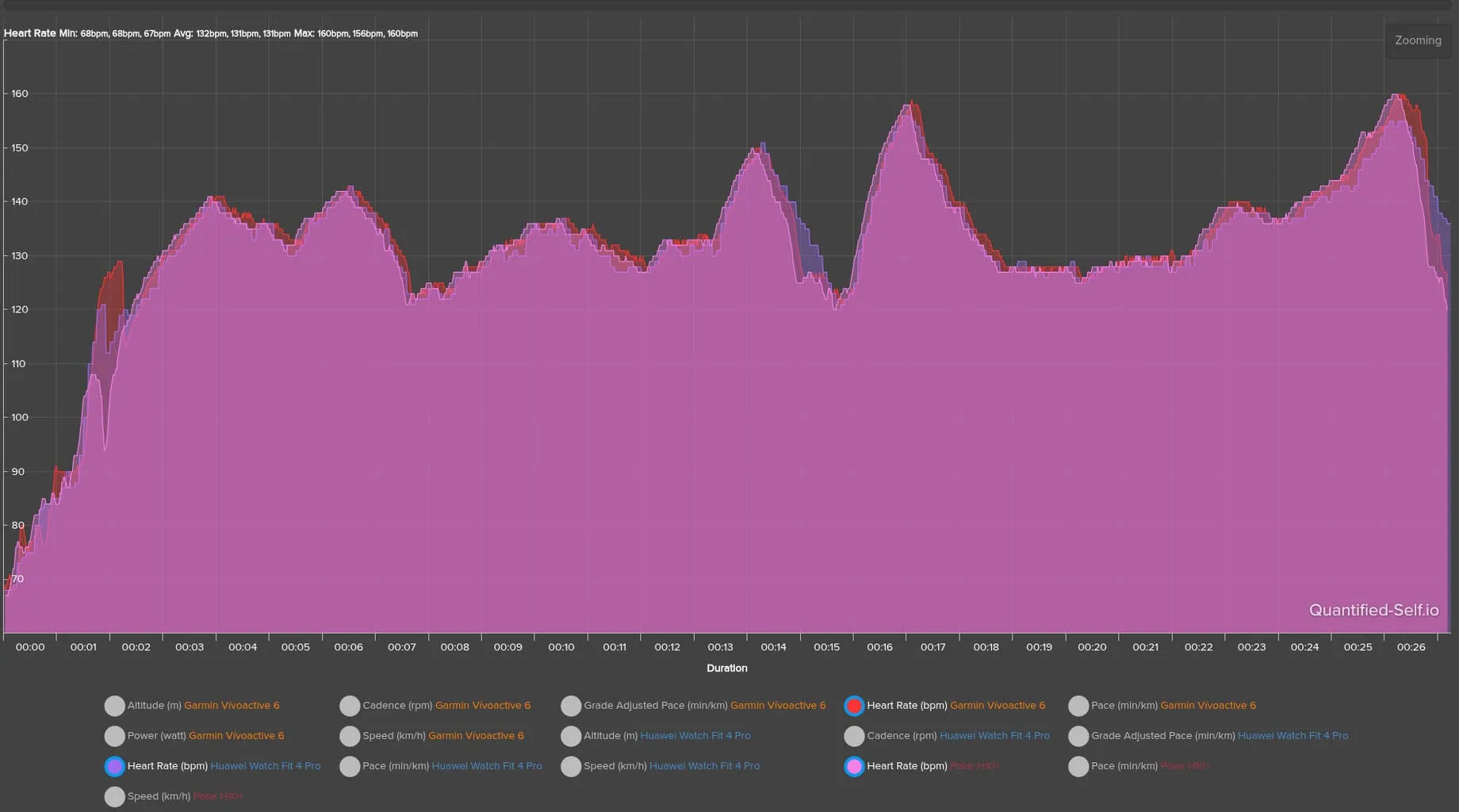Enable Pace for Huawei Watch Fit 4 Pro
Viewport: 1459px width, 812px height.
[350, 766]
